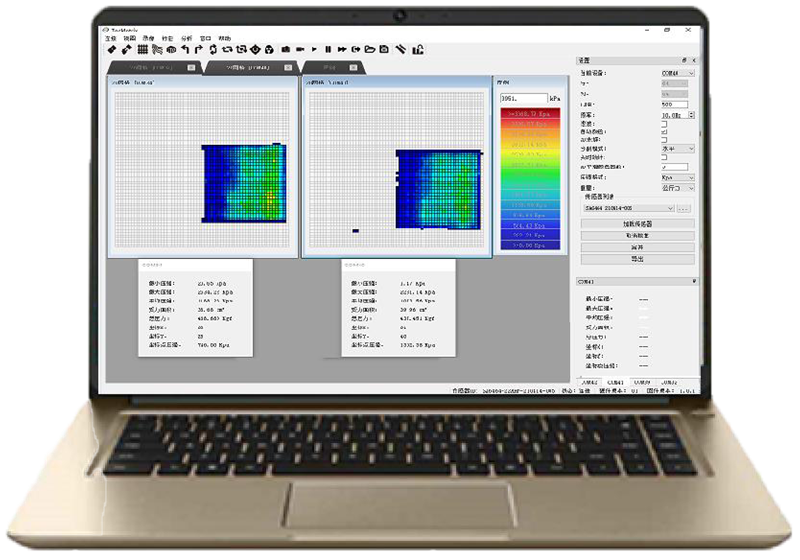Click the circular refresh arrows toolbar icon
The image size is (800, 560).
coord(213,49)
